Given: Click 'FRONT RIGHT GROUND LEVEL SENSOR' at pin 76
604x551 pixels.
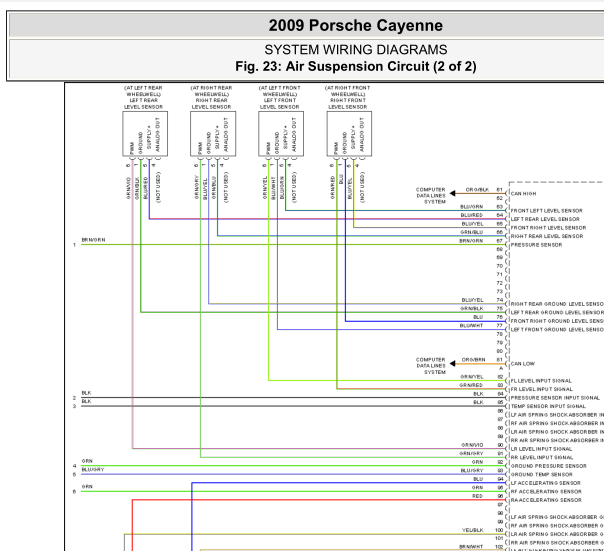Looking at the screenshot, I should click(x=557, y=321).
